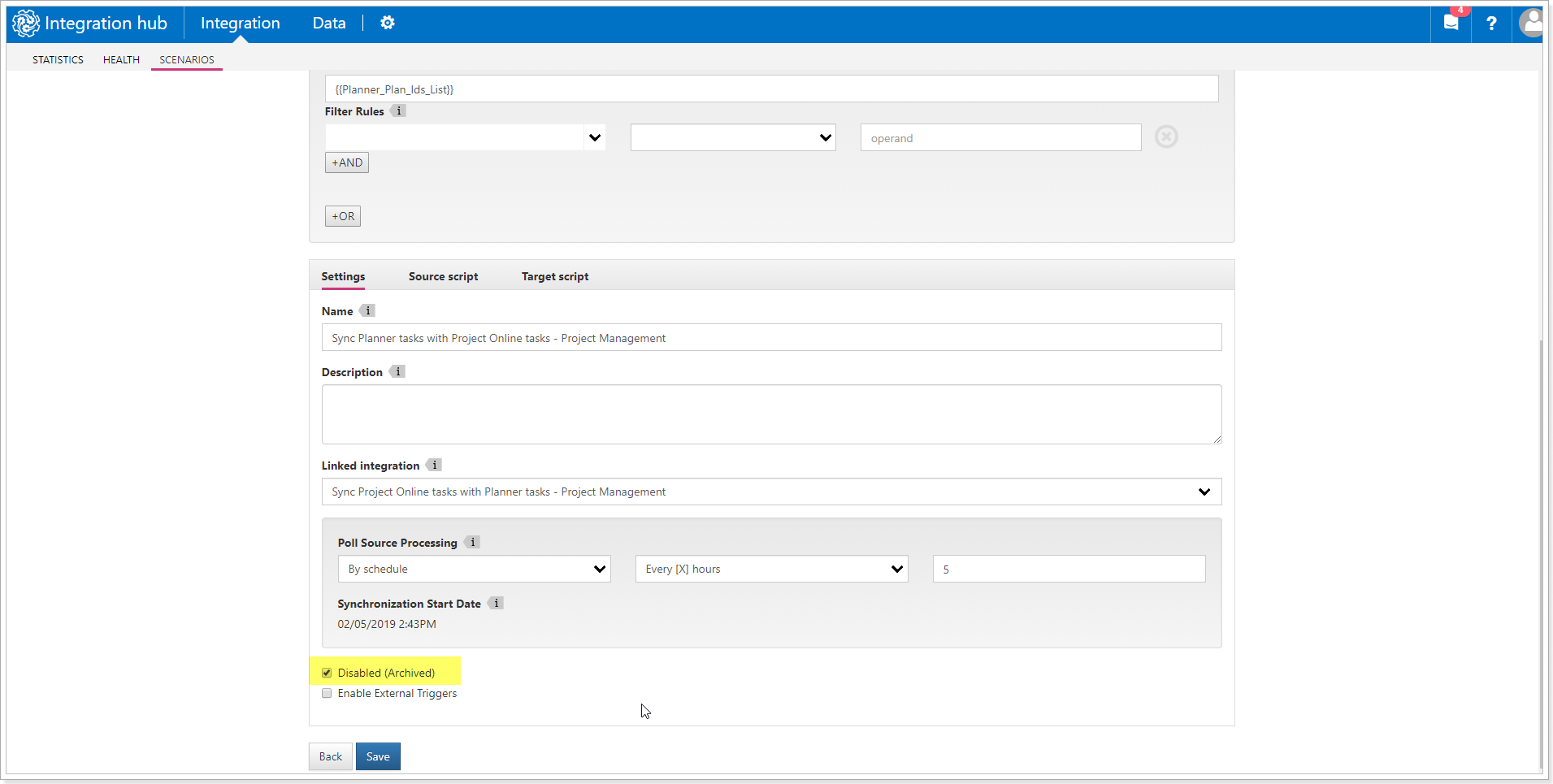Open the first filter rule field dropdown
The width and height of the screenshot is (1553, 784).
(466, 137)
